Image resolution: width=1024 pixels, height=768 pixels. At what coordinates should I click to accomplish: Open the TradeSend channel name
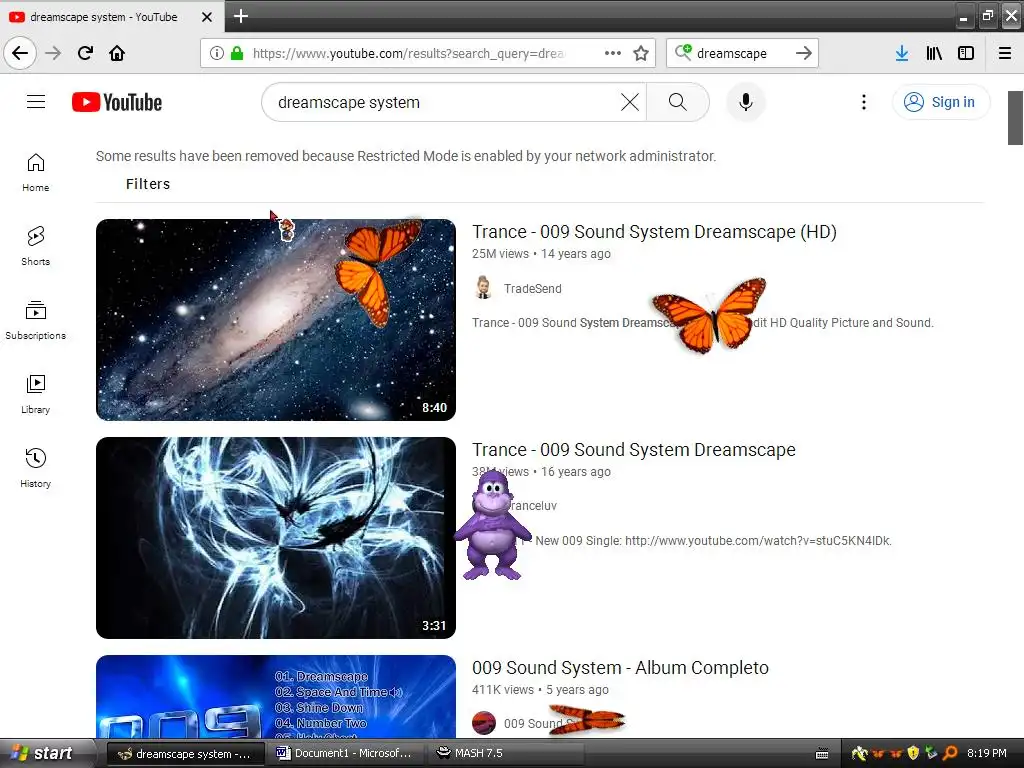click(x=532, y=289)
